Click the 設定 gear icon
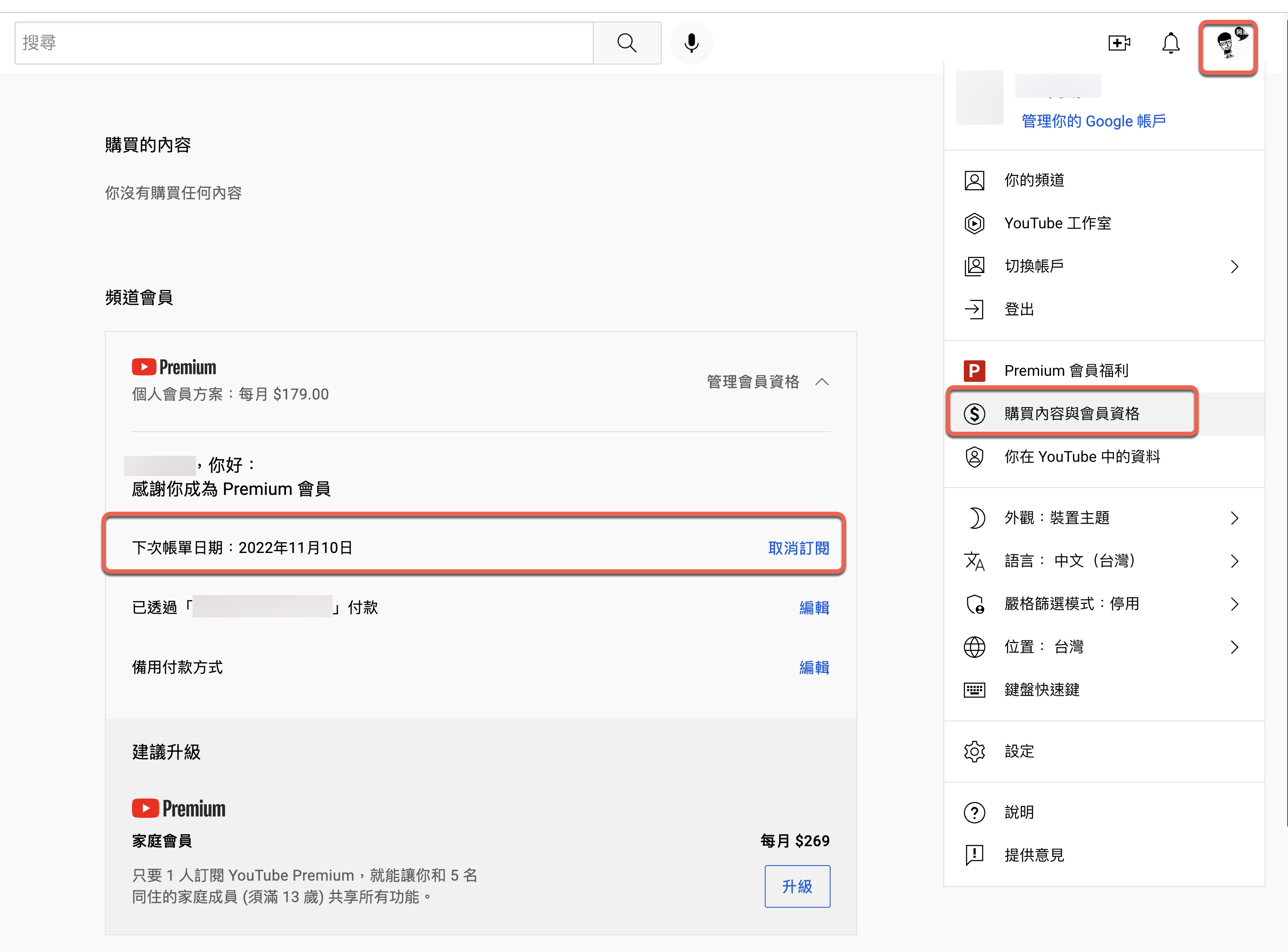Viewport: 1288px width, 952px height. (975, 752)
